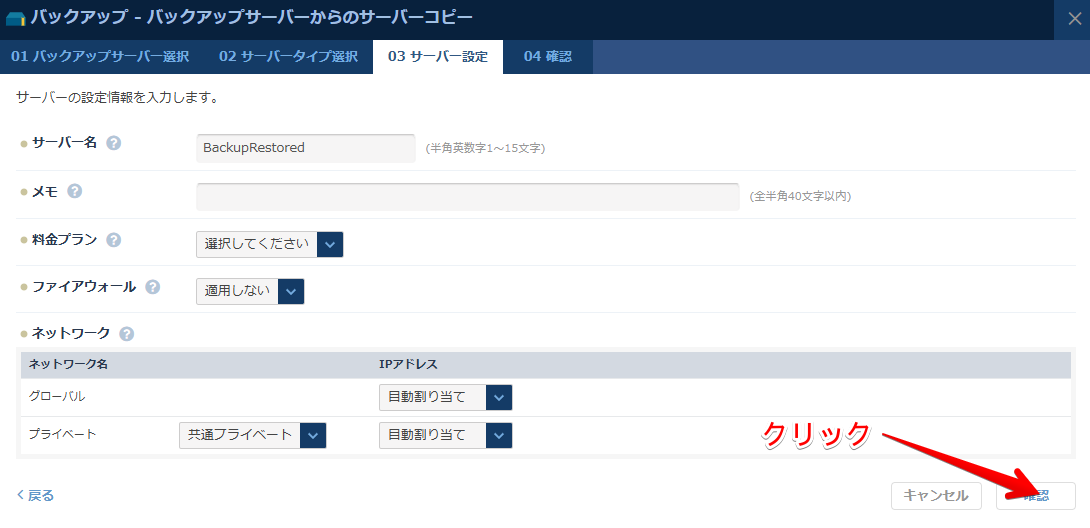Click help icon beside メモ label

coord(74,191)
